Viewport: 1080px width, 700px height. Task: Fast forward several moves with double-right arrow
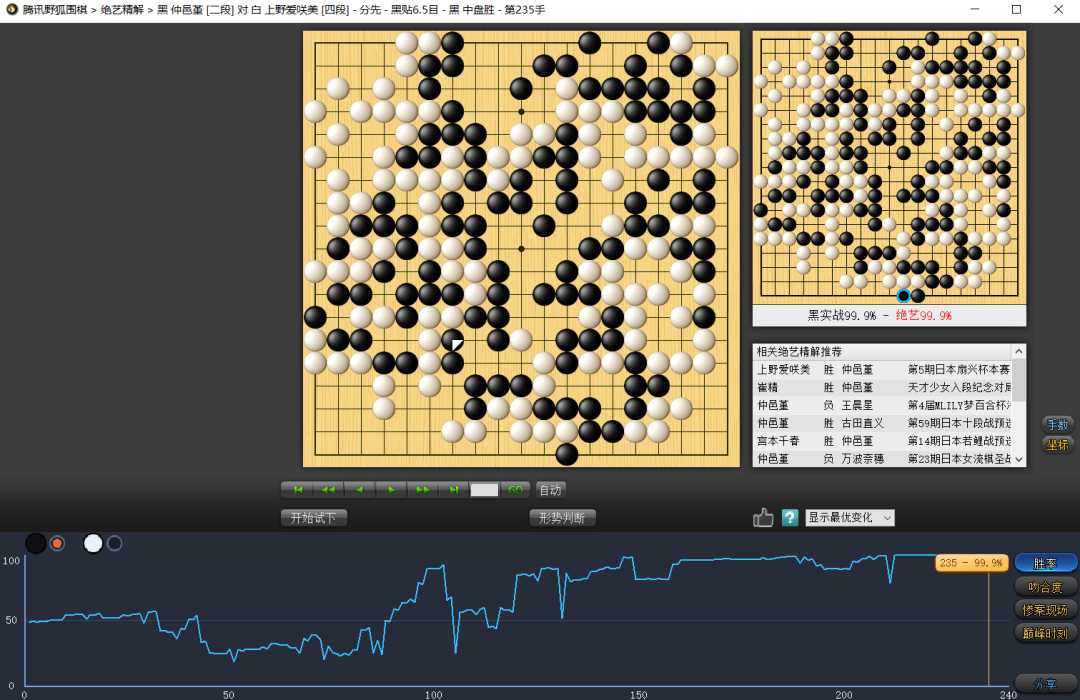(x=422, y=490)
